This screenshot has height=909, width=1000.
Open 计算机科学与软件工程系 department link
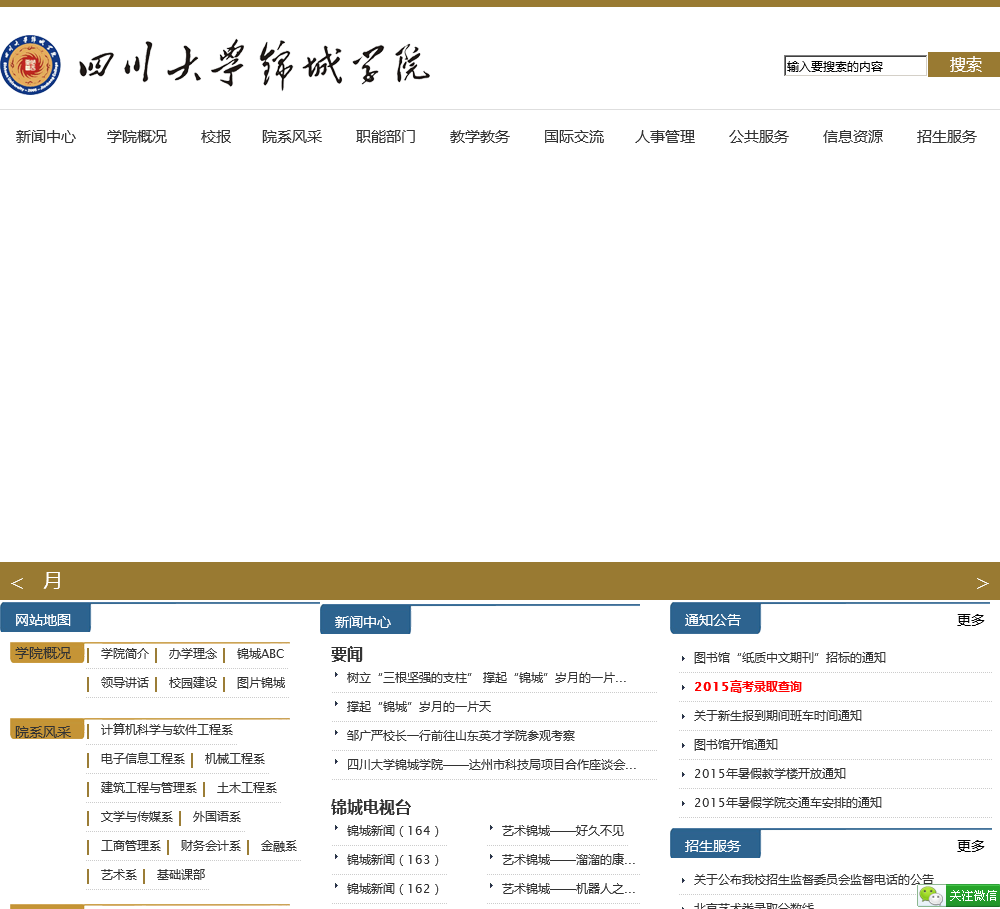click(166, 729)
